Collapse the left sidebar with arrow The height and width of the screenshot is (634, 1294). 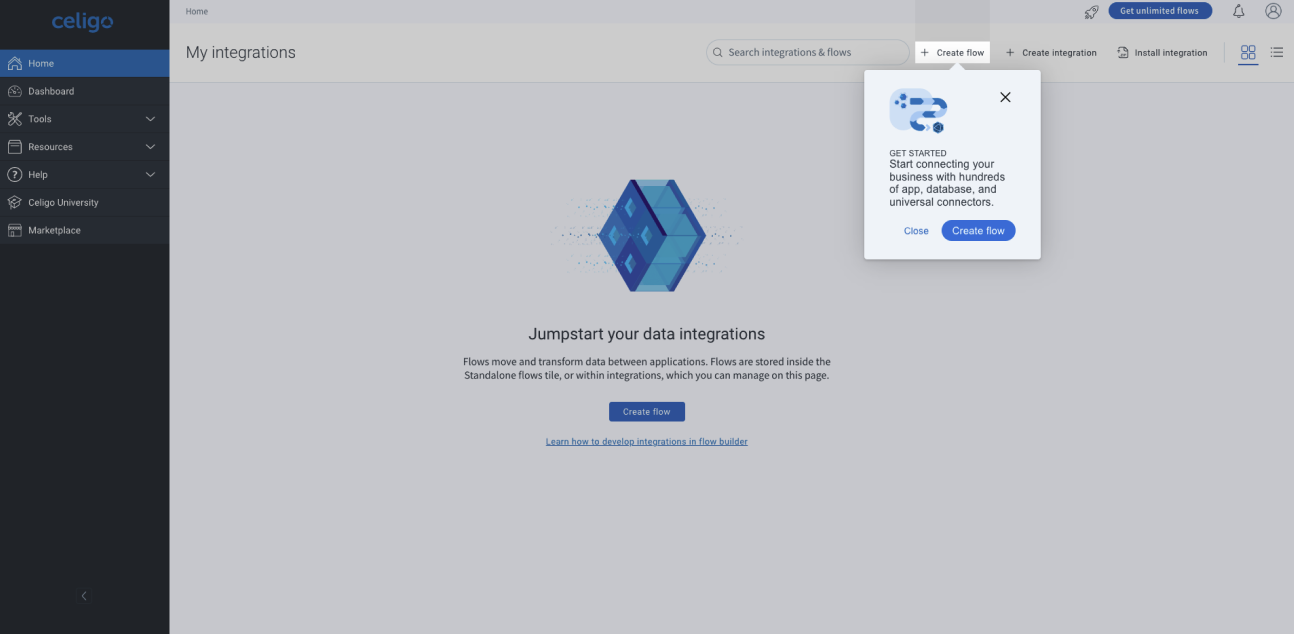tap(84, 596)
